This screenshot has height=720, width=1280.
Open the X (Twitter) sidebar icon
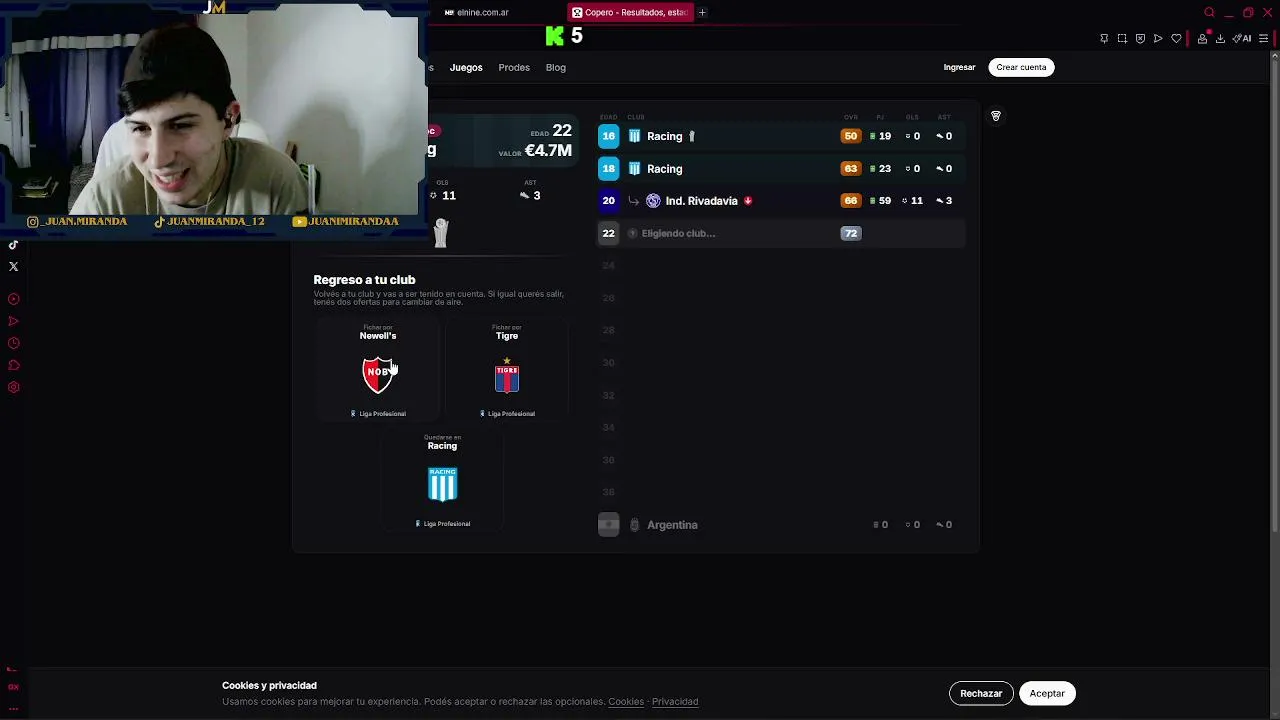[x=14, y=266]
